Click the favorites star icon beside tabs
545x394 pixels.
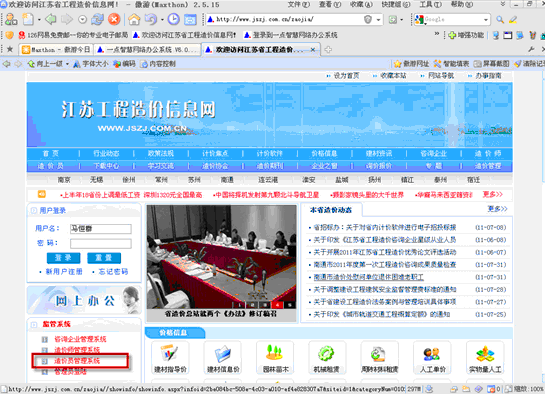coord(10,49)
